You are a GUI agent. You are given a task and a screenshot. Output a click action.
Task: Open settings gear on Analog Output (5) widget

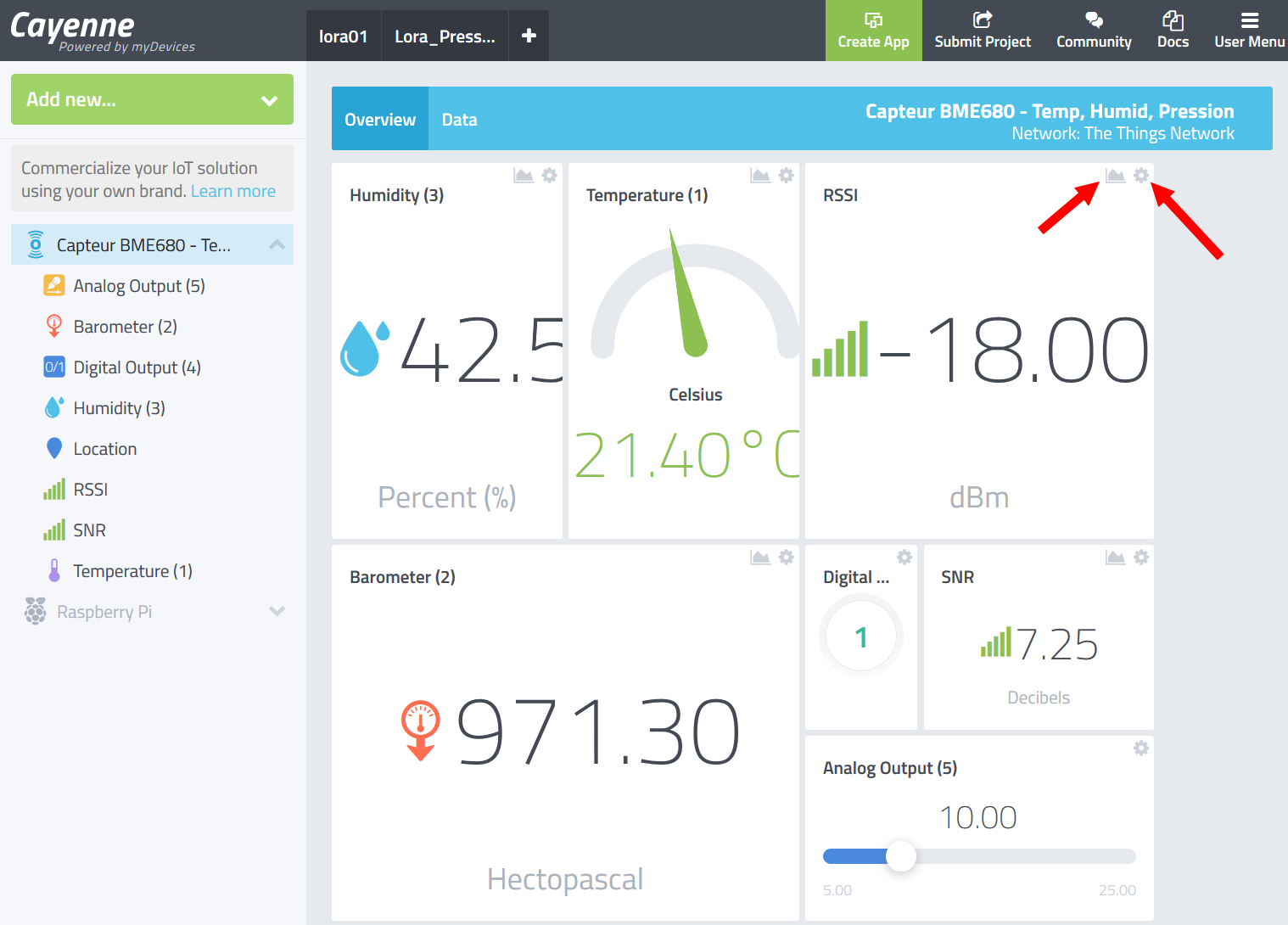pyautogui.click(x=1141, y=748)
